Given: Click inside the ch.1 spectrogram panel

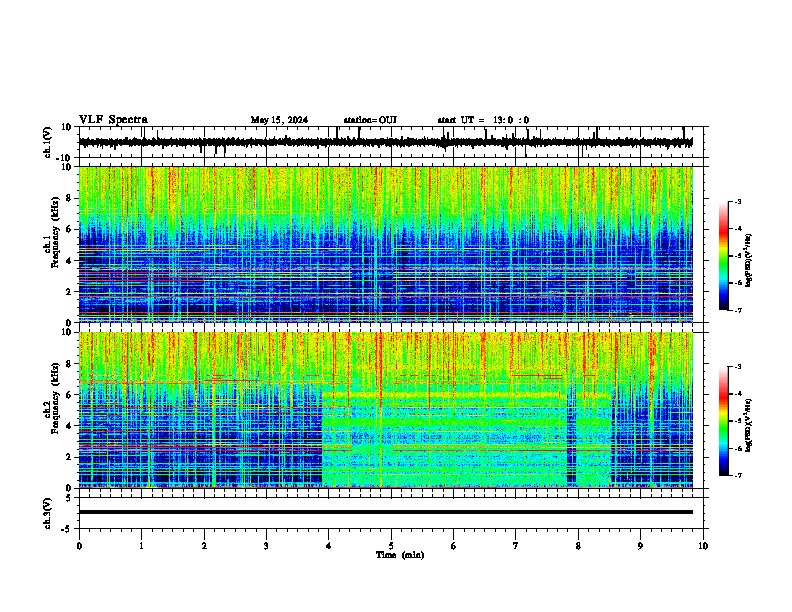Looking at the screenshot, I should [x=386, y=244].
